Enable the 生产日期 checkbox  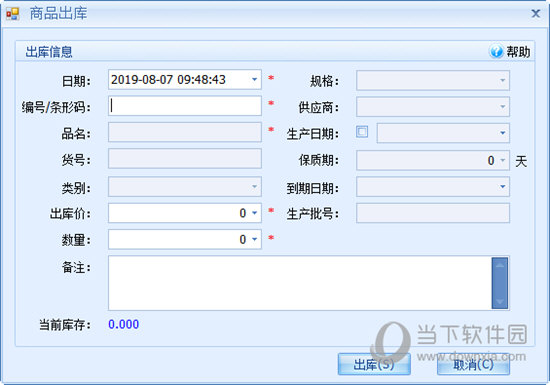coord(362,132)
